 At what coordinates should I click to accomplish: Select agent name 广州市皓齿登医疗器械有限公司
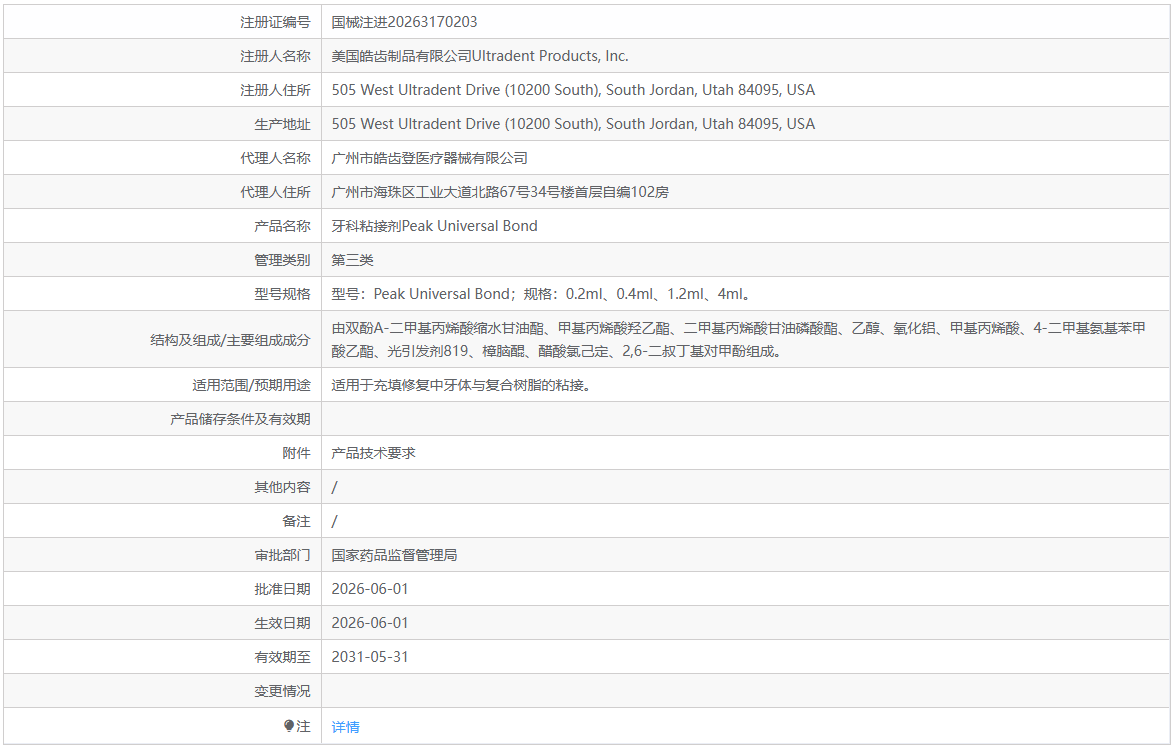[x=430, y=158]
